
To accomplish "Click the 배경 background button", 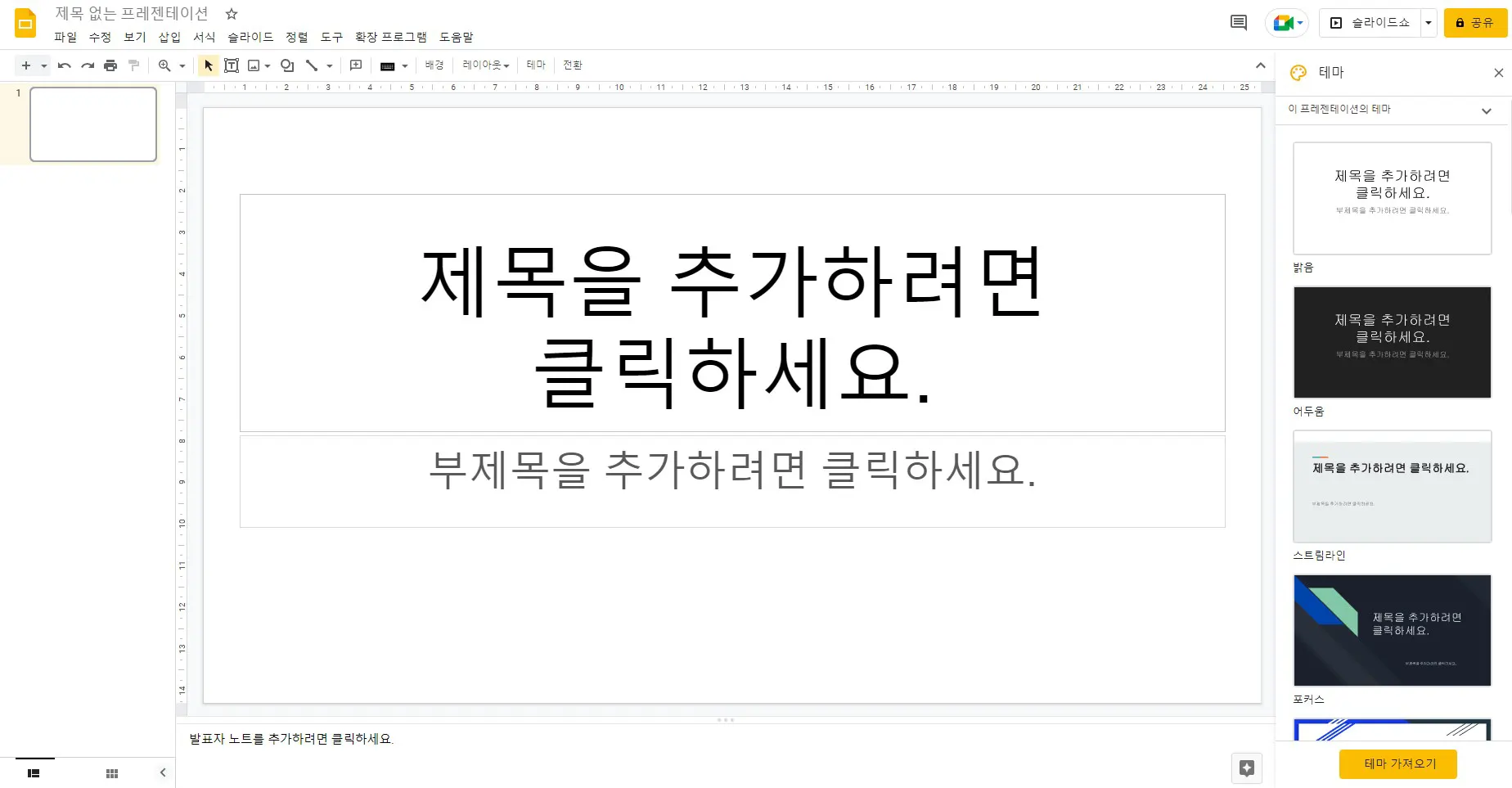I will (434, 65).
